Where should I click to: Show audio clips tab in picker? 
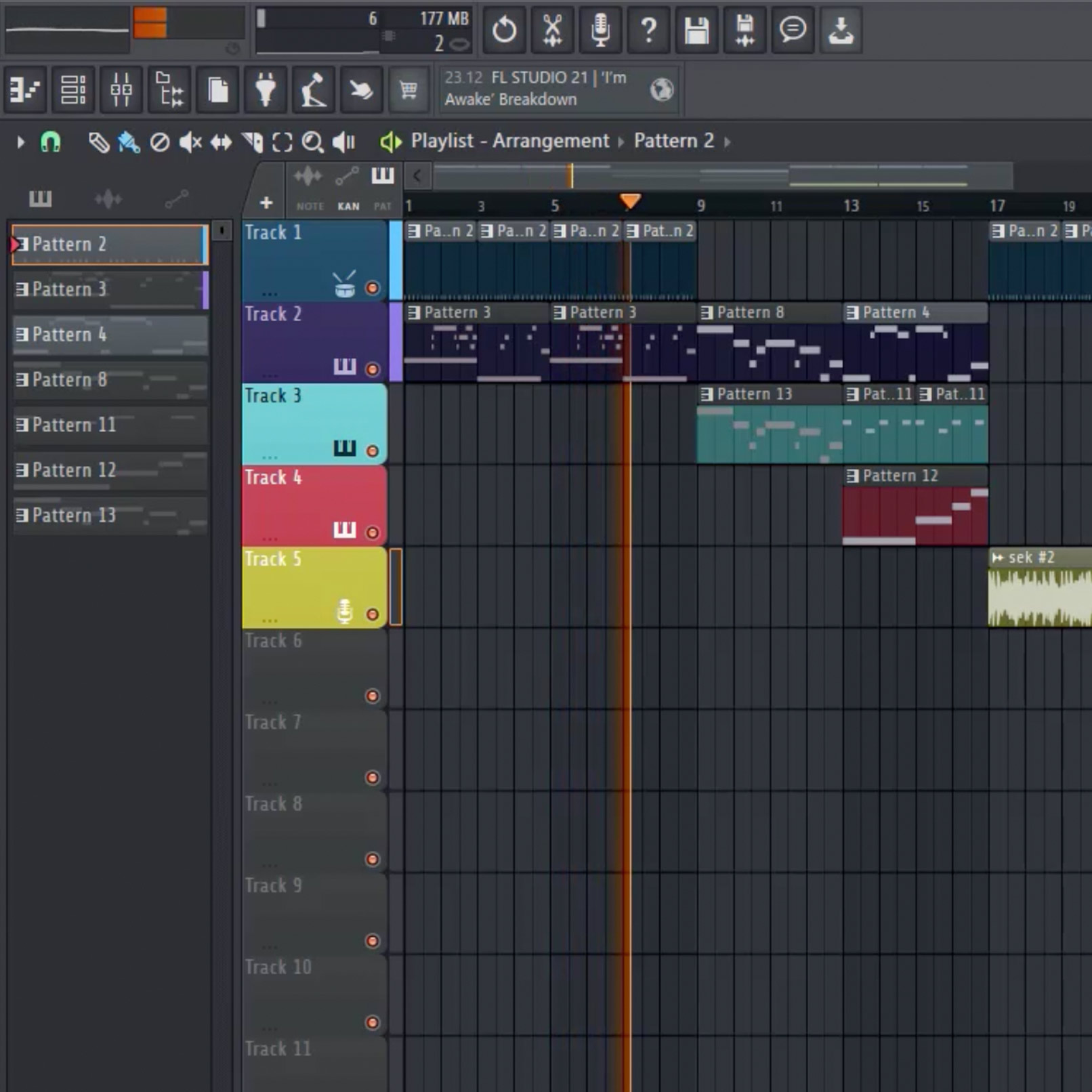coord(108,198)
